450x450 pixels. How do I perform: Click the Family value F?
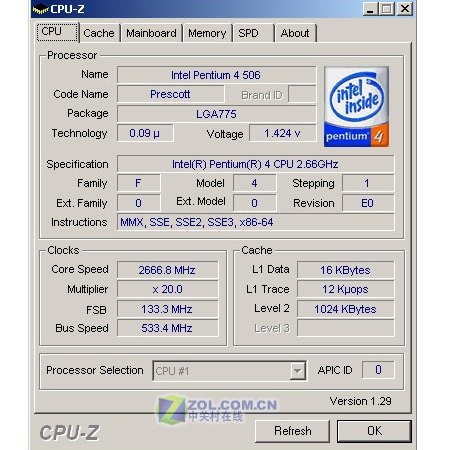click(138, 183)
